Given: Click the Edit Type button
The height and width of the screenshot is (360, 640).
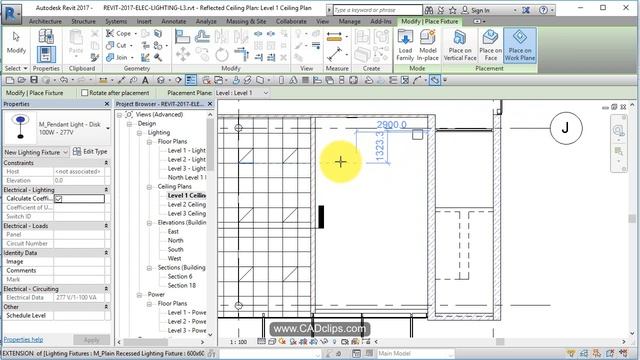Looking at the screenshot, I should pos(90,151).
